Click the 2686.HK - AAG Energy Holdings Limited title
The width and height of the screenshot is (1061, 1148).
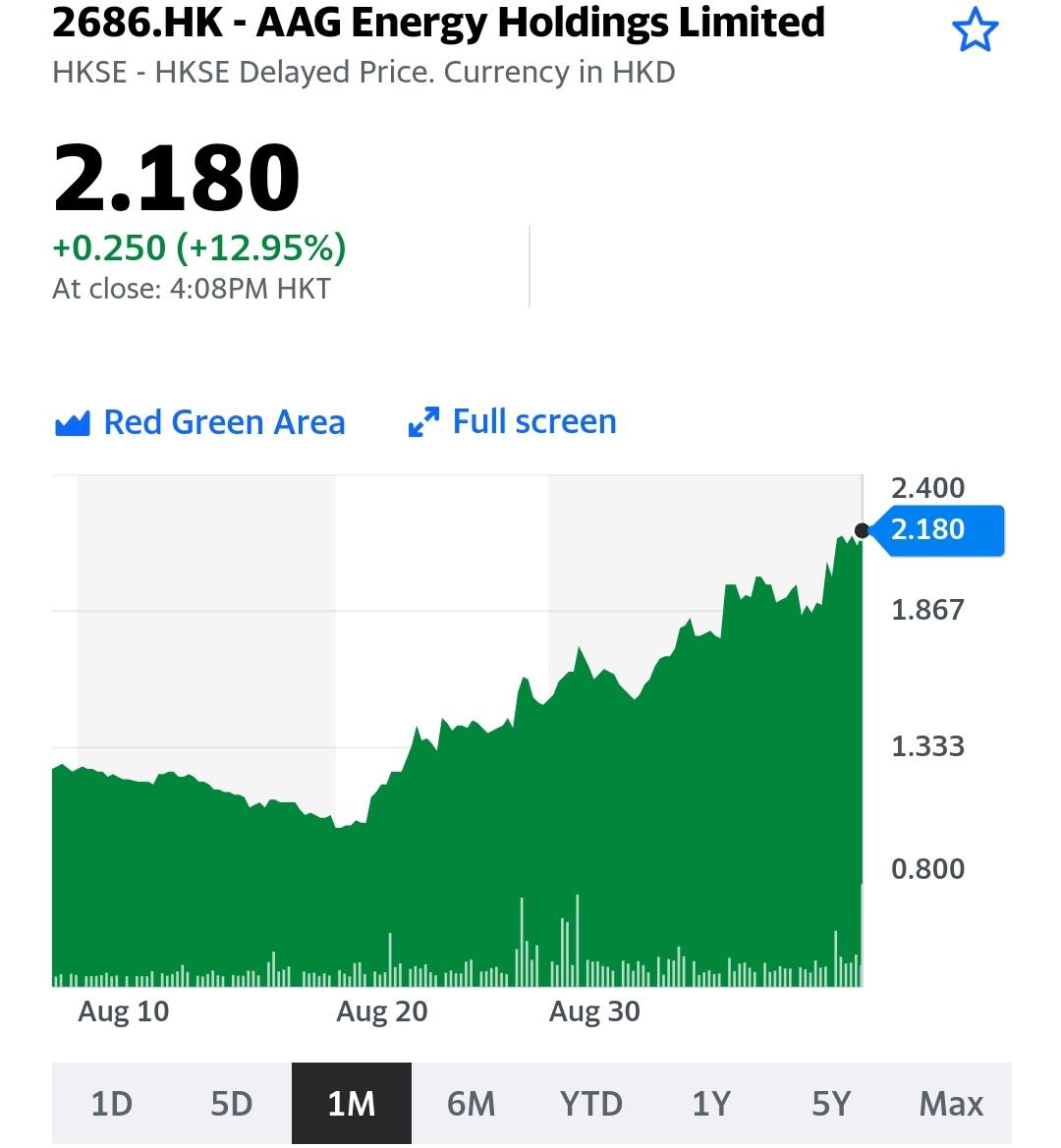(438, 22)
